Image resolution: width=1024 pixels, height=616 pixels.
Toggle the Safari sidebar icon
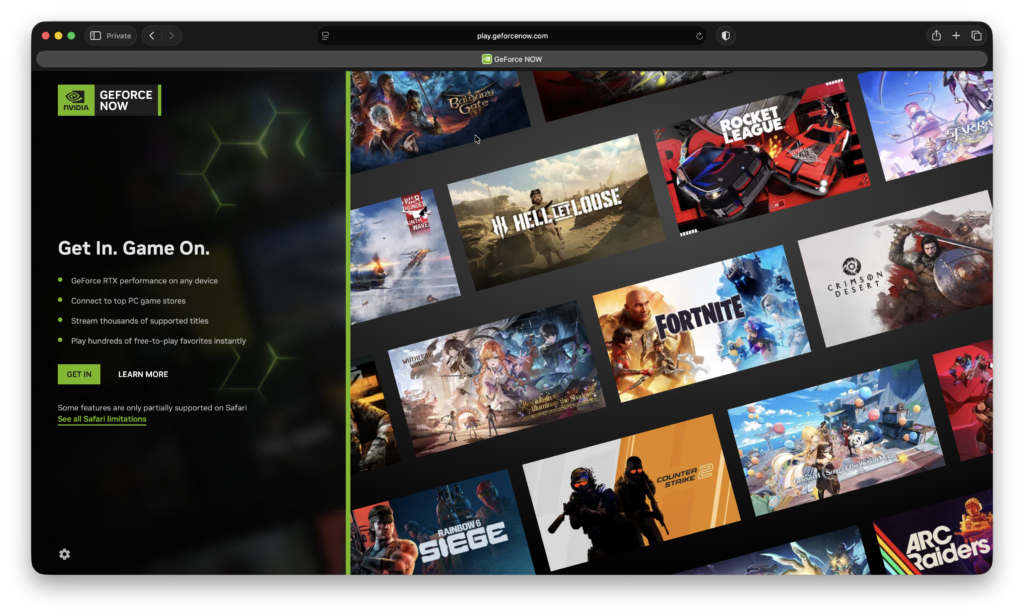pyautogui.click(x=95, y=36)
